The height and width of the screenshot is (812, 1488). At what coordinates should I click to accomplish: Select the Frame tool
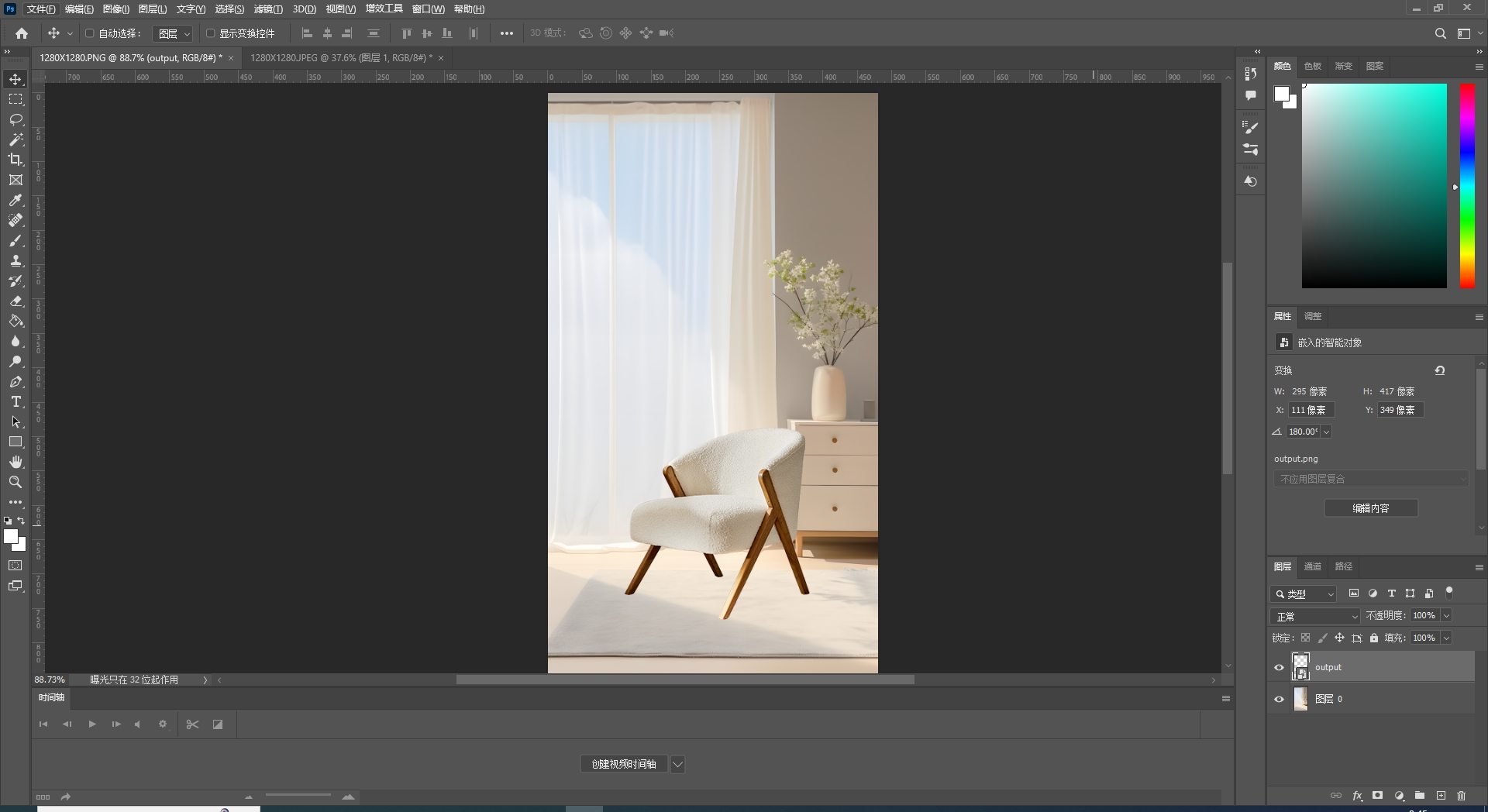coord(15,180)
